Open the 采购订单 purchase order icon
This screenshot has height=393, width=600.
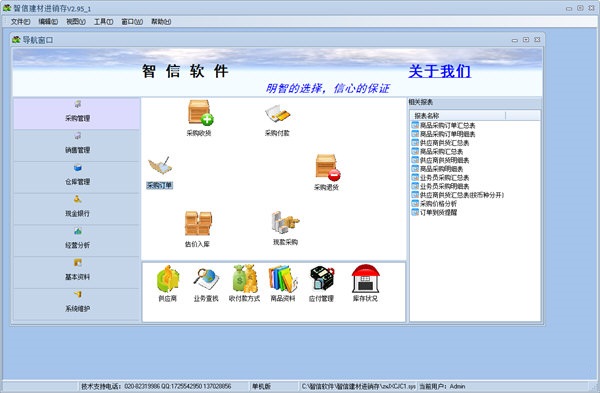click(x=160, y=166)
